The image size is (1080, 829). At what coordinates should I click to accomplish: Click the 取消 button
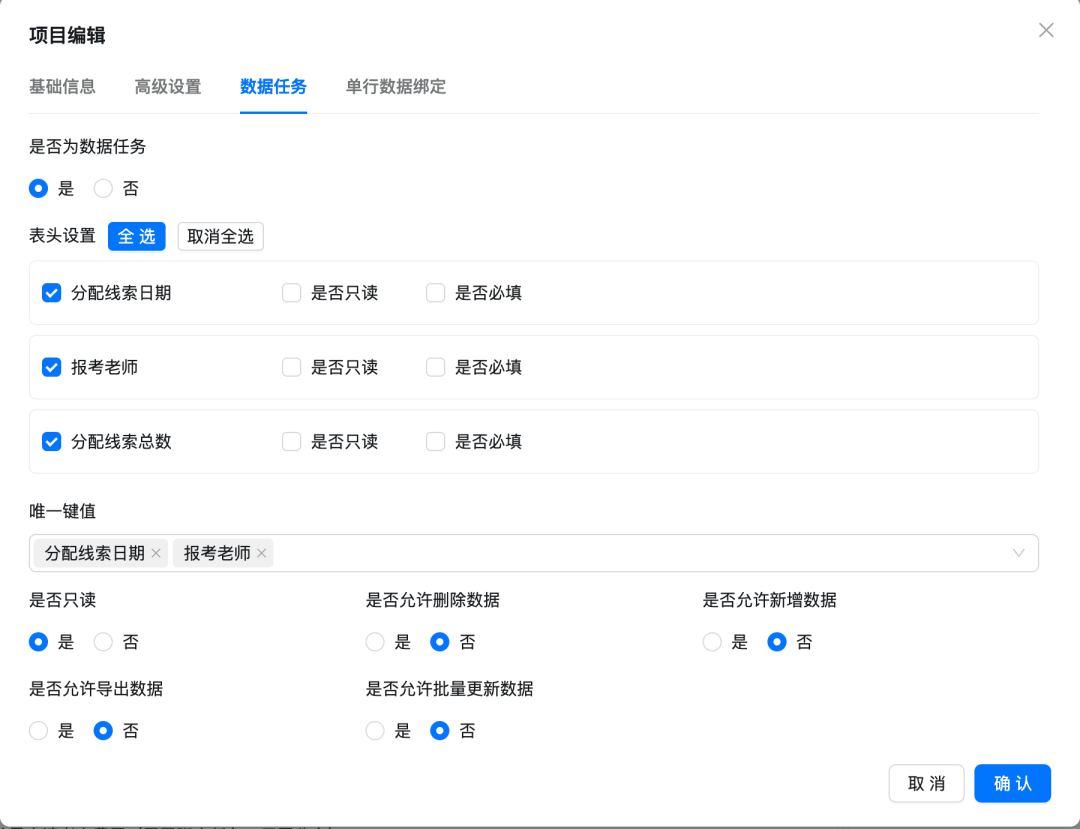coord(926,784)
